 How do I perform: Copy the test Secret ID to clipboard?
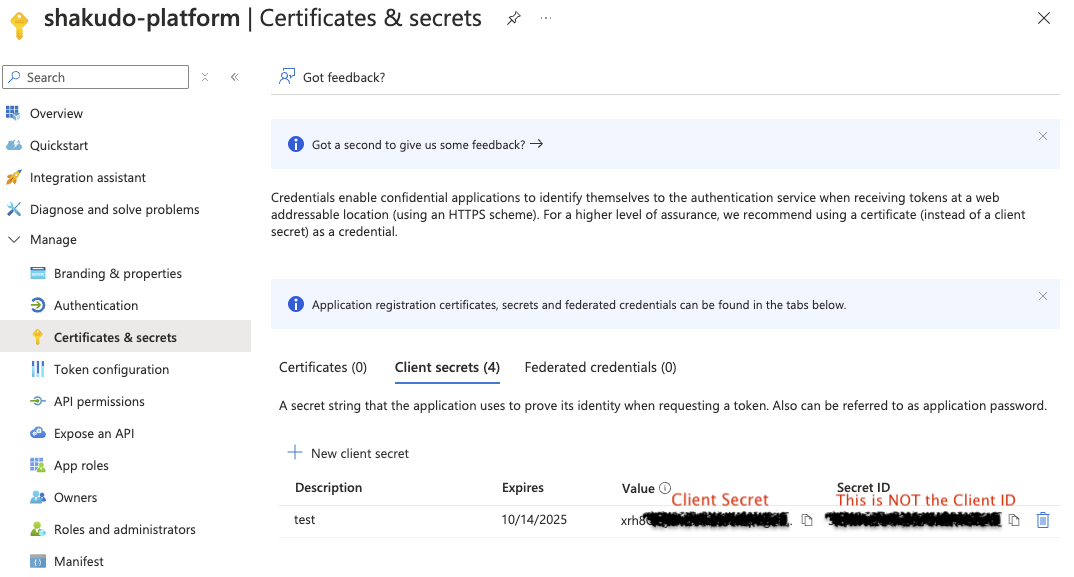pos(1014,520)
